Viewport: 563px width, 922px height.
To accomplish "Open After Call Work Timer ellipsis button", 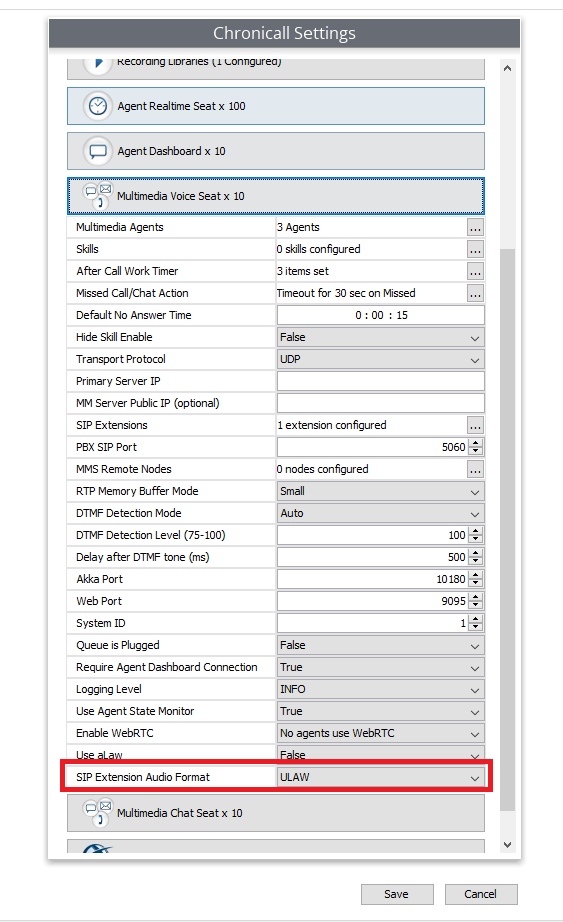I will [475, 271].
